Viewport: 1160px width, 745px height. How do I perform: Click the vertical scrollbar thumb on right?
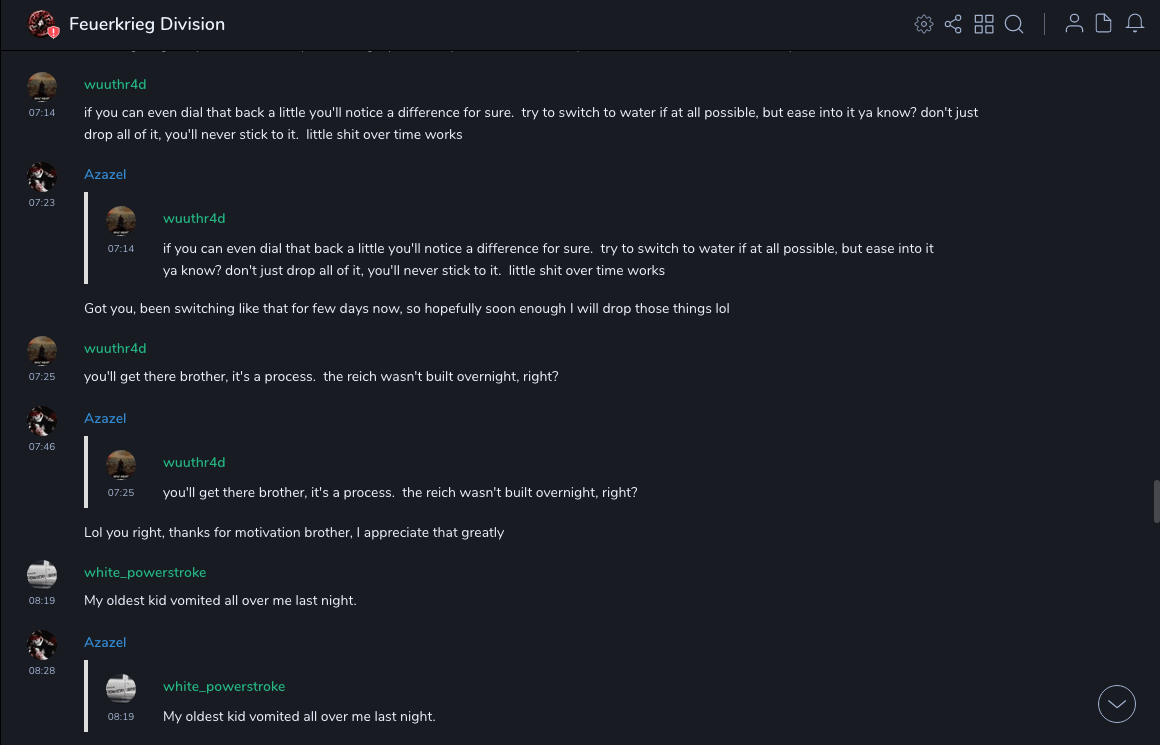click(1156, 500)
